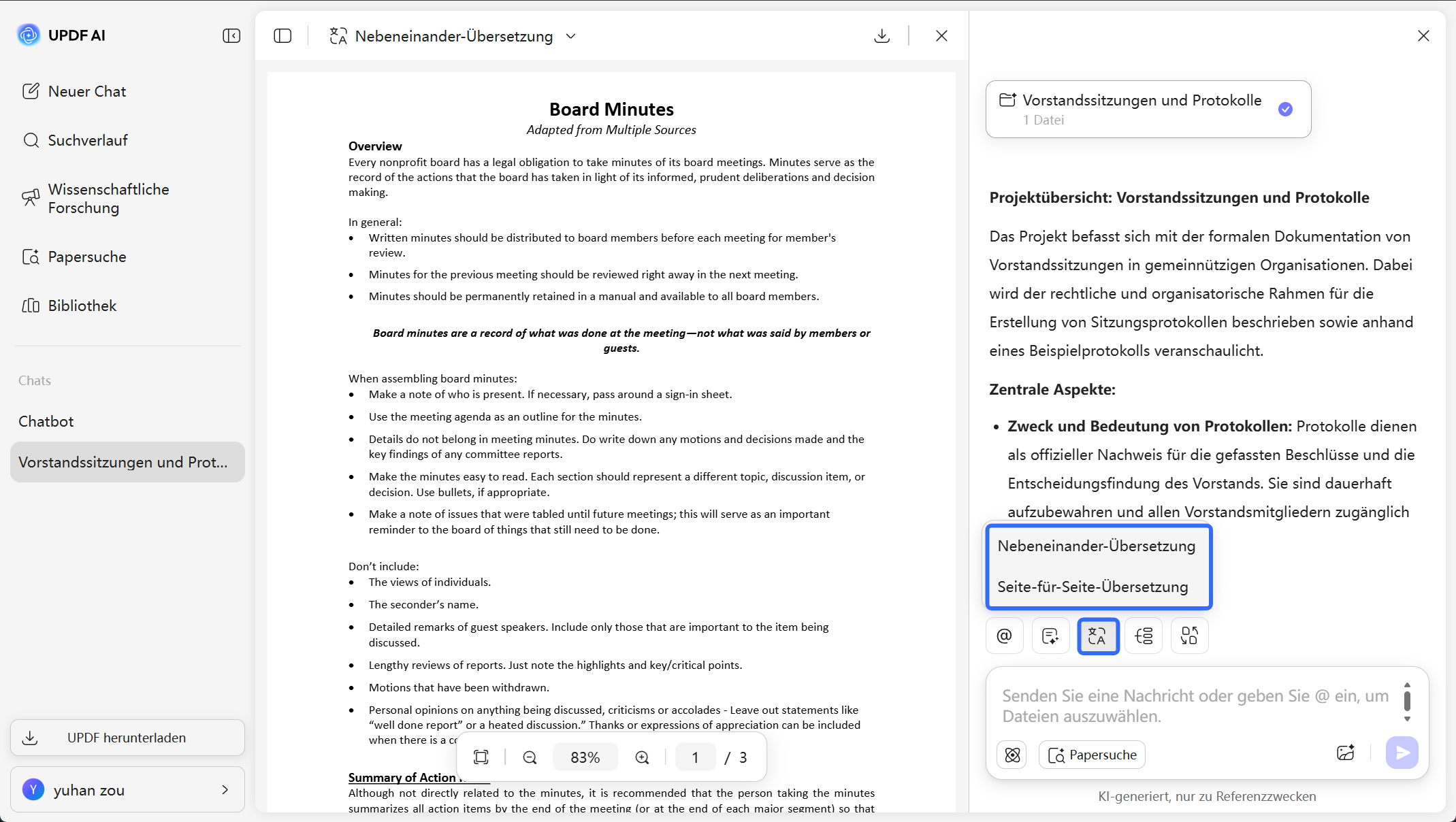The width and height of the screenshot is (1456, 822).
Task: Open yuhan zou account menu
Action: click(127, 790)
